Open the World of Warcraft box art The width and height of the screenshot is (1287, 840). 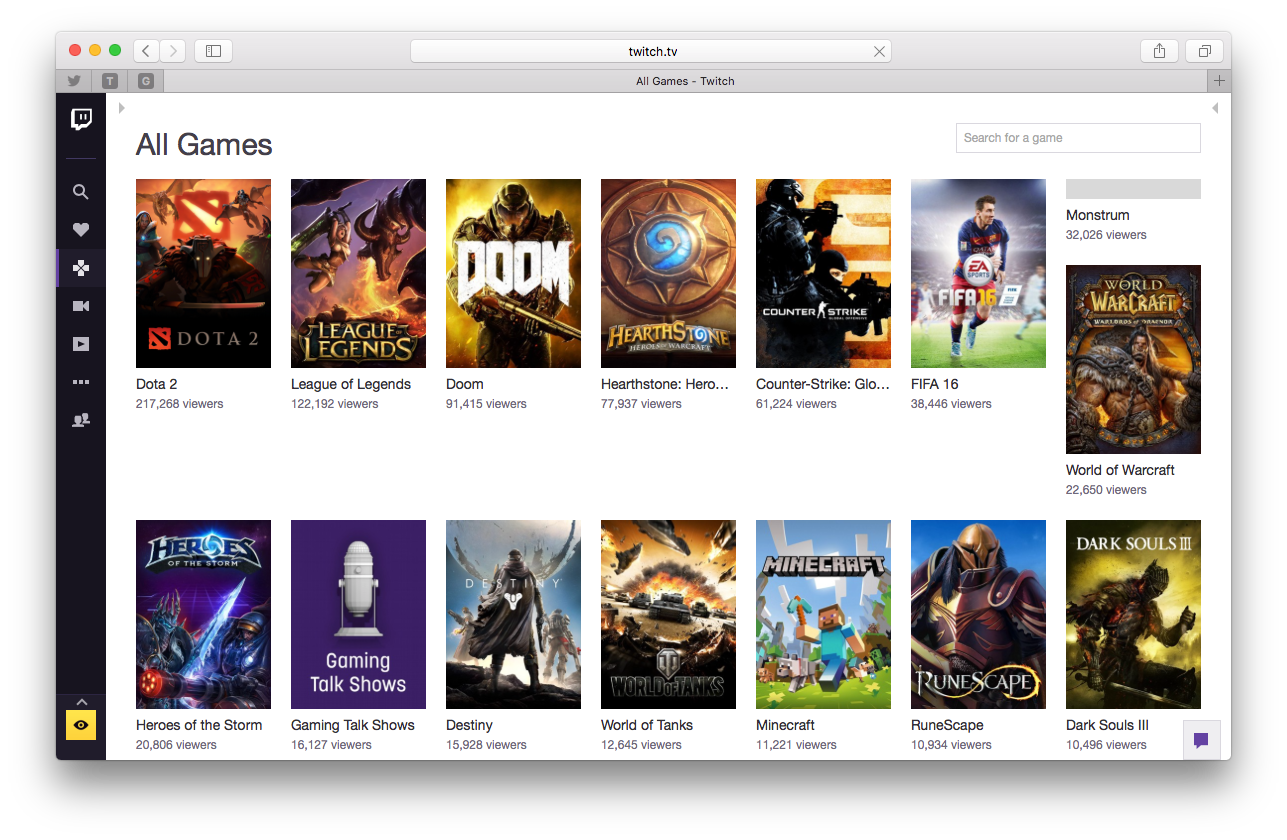point(1133,359)
